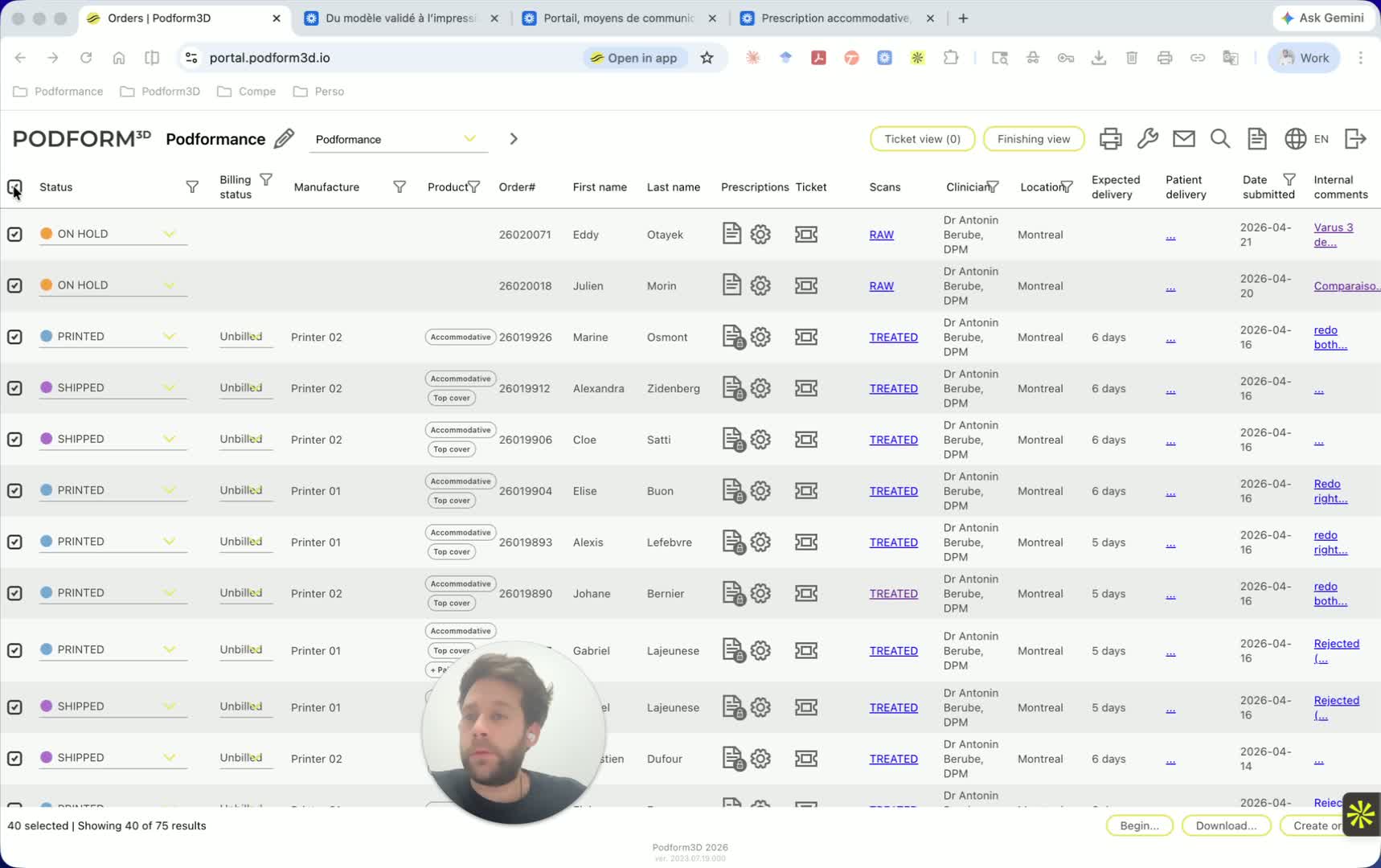Open the Compe bookmarks folder
Screen dimensions: 1381x868
pyautogui.click(x=247, y=92)
